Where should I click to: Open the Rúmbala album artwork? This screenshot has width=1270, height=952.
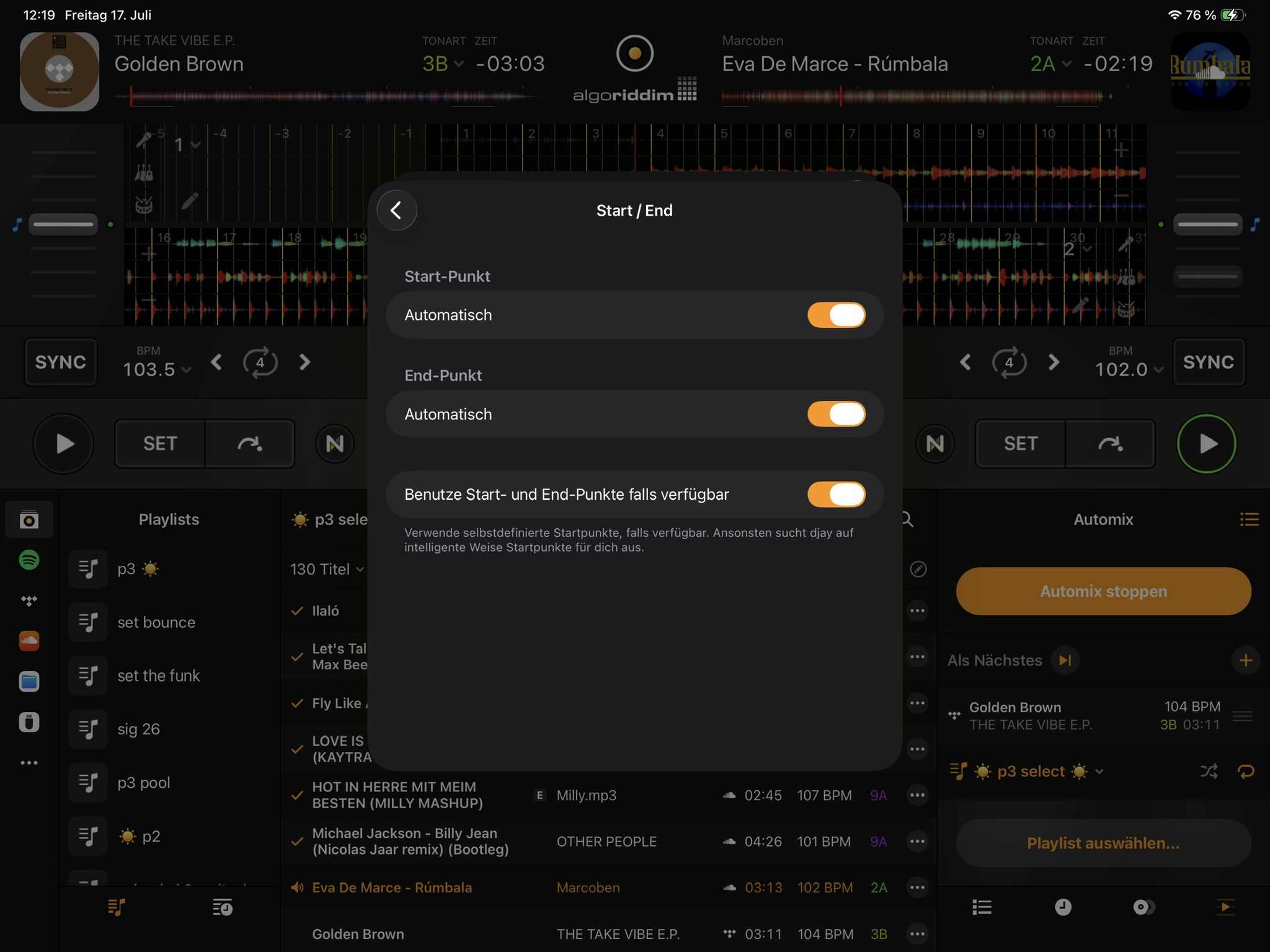coord(1210,72)
